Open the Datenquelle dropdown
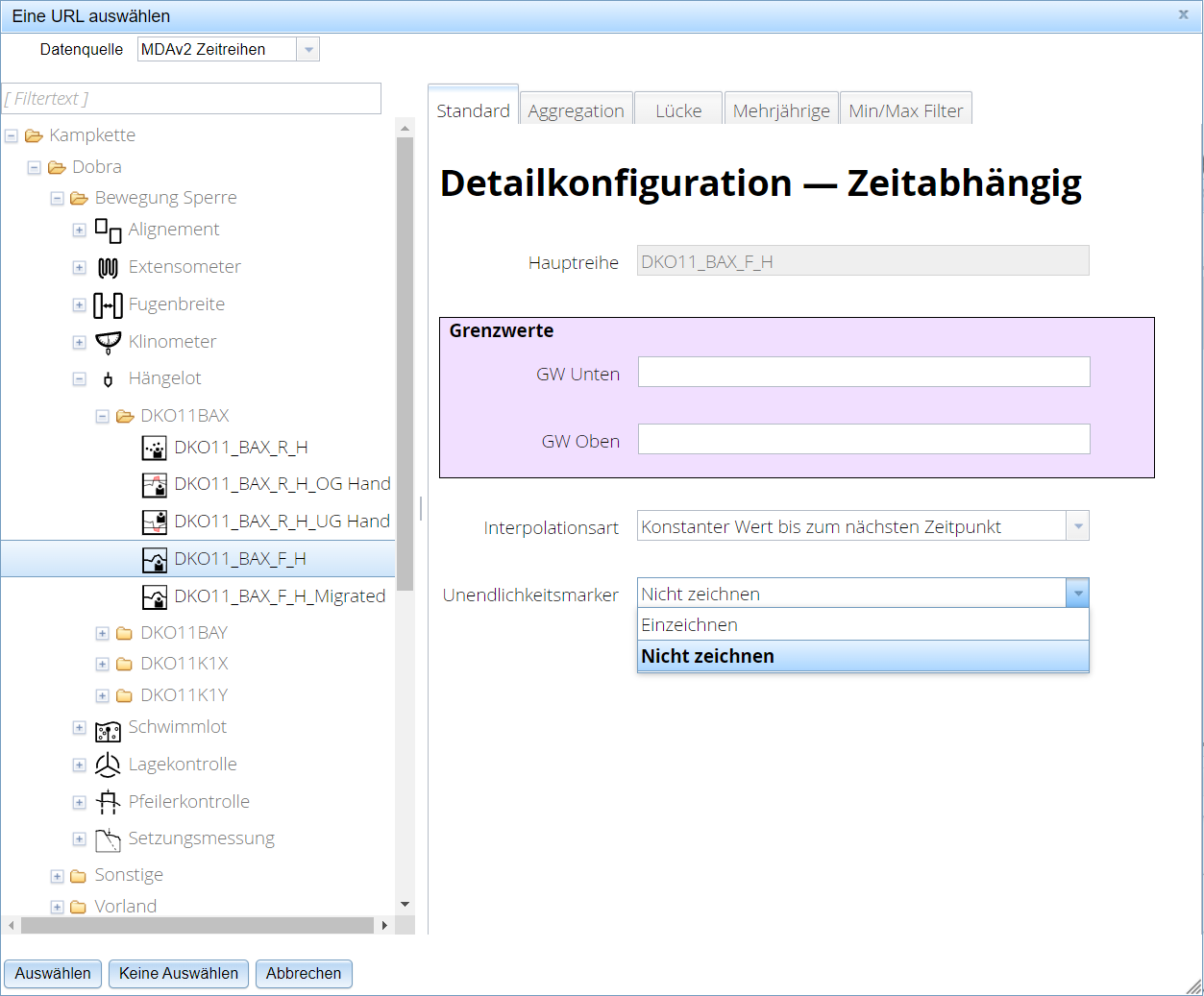 (x=307, y=50)
